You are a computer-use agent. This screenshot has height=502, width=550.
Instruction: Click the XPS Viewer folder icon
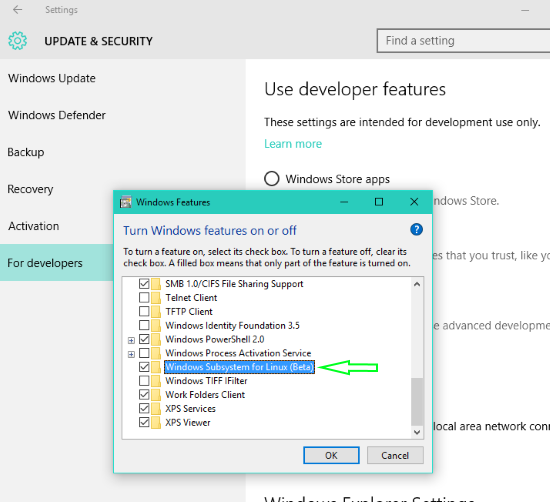pos(156,422)
